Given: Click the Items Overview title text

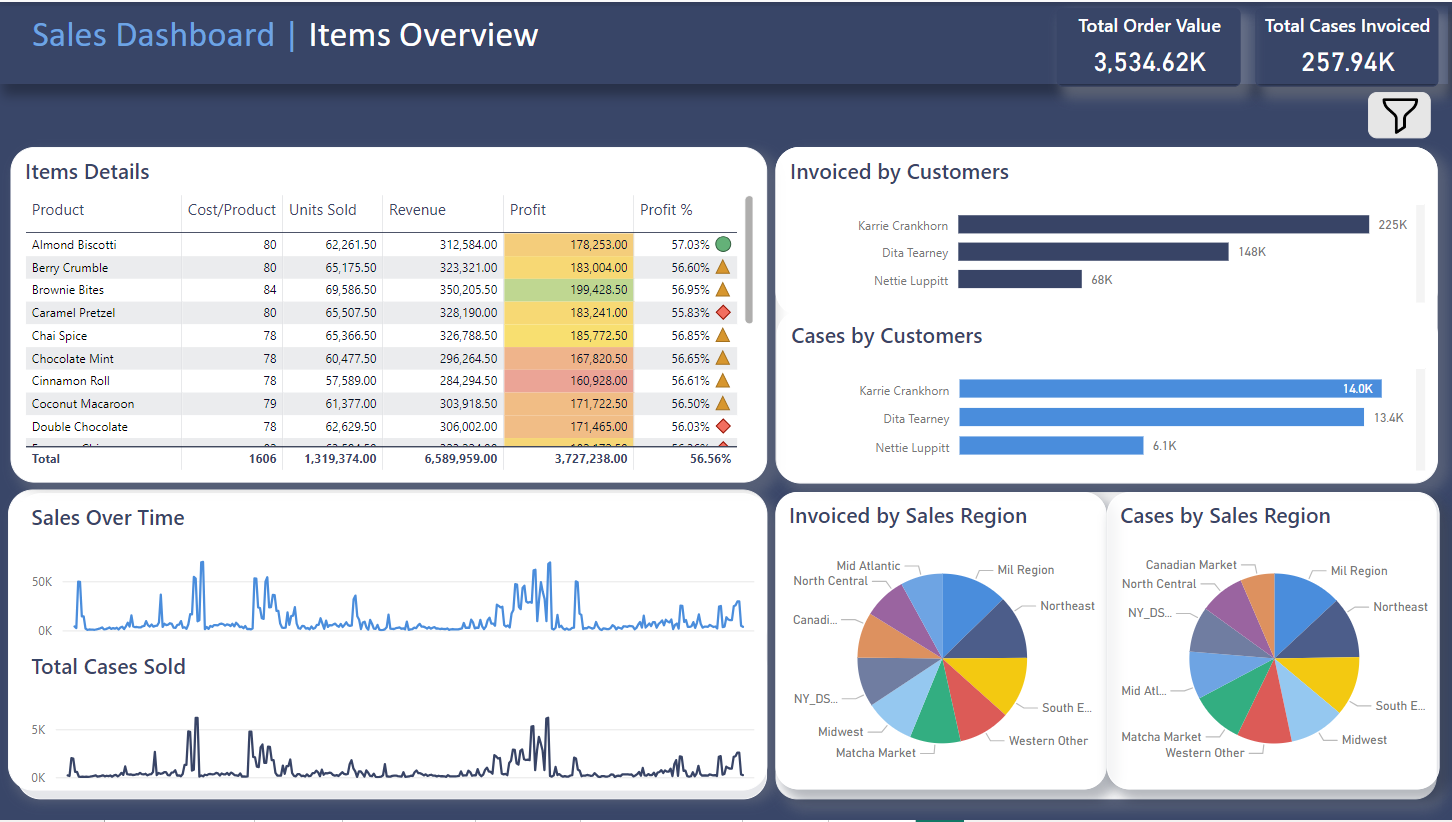Looking at the screenshot, I should [x=423, y=35].
